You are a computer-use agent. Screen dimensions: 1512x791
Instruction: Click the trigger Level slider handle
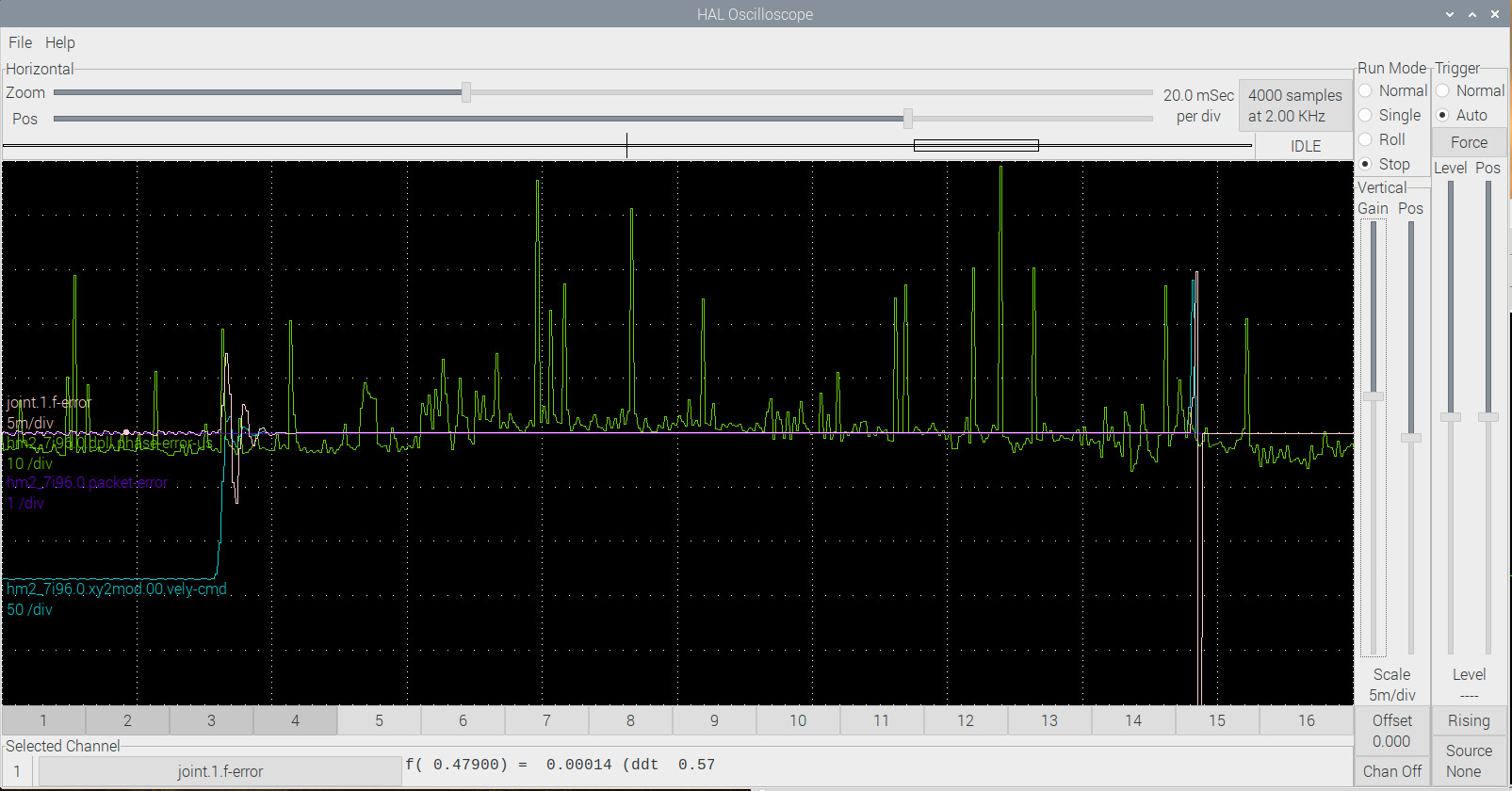pos(1451,417)
